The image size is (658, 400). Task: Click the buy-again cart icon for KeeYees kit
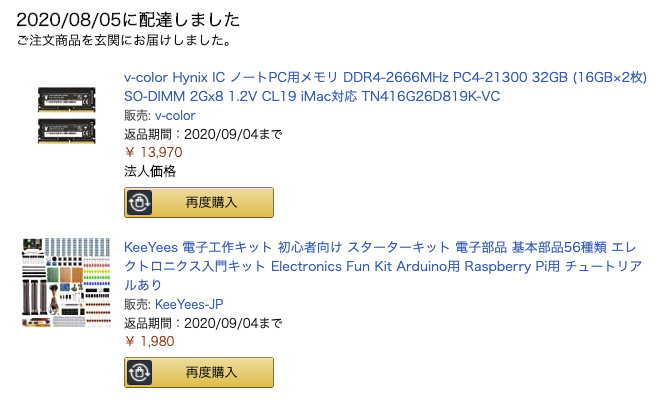141,372
